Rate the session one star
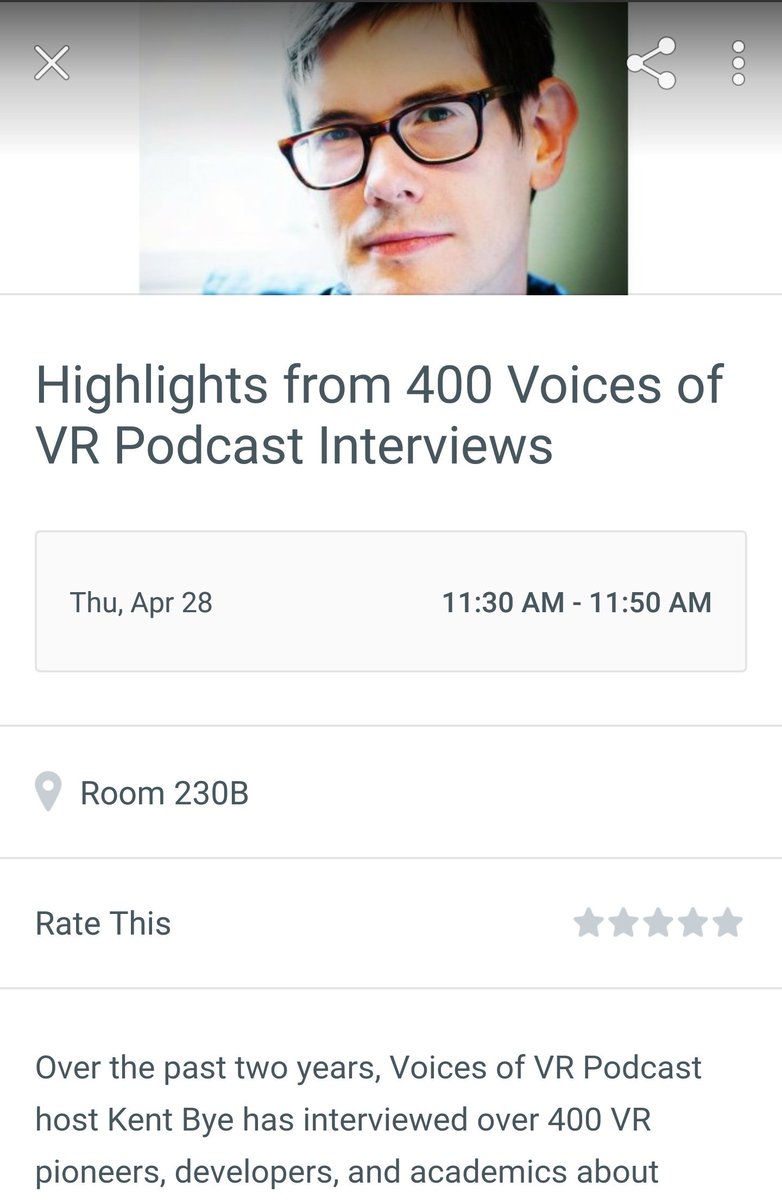This screenshot has width=782, height=1200. 588,923
